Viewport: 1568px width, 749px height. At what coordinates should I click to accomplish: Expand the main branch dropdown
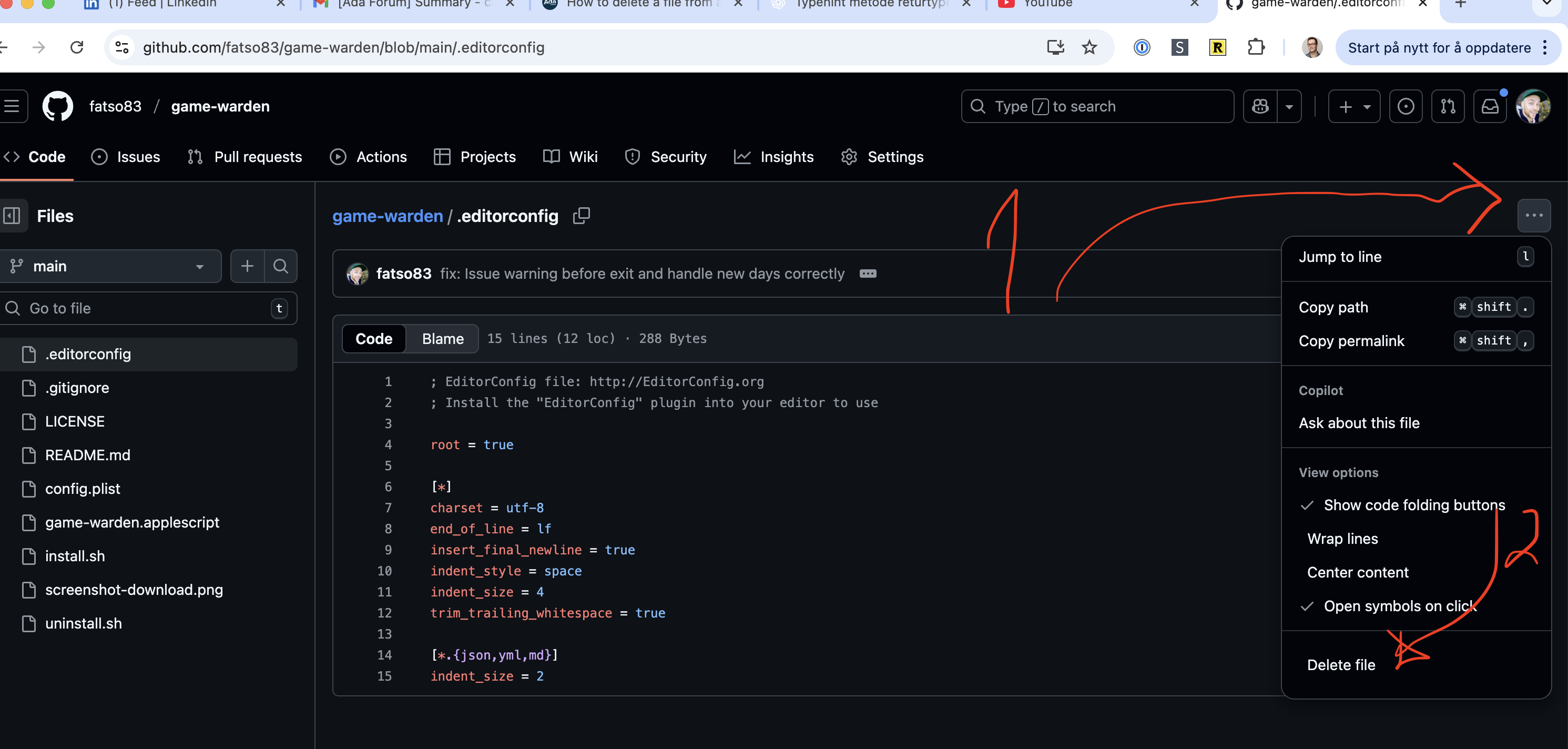coord(111,266)
